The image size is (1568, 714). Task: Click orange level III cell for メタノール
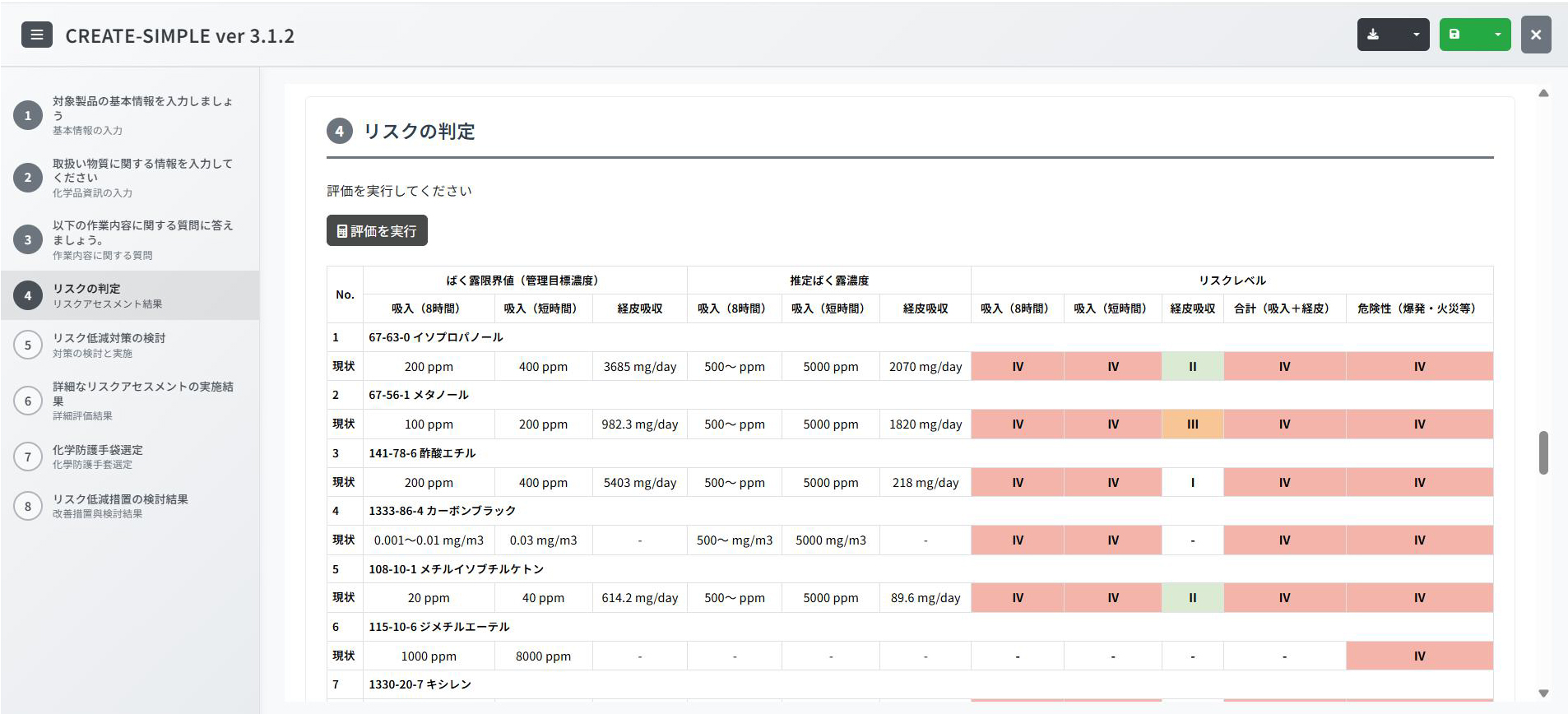click(1192, 424)
